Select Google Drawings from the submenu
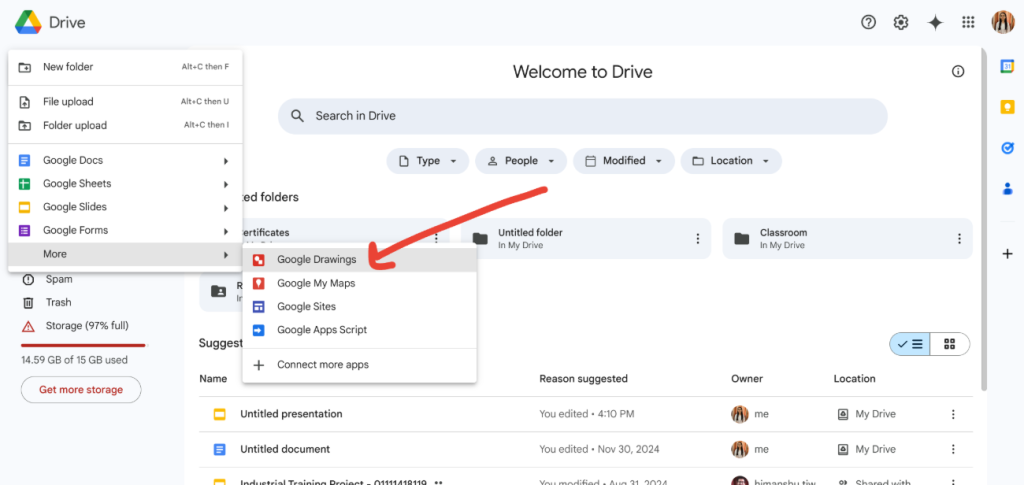The width and height of the screenshot is (1024, 485). pyautogui.click(x=316, y=260)
